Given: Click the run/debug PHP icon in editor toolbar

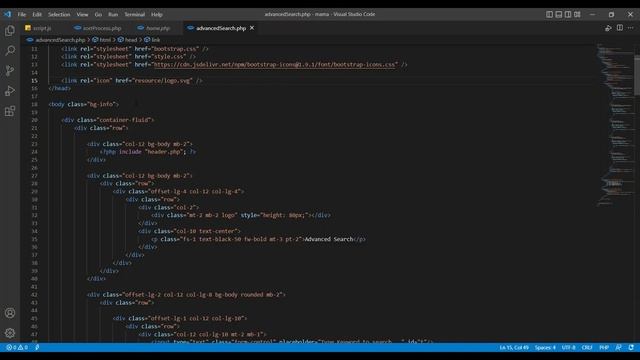Looking at the screenshot, I should (x=608, y=28).
